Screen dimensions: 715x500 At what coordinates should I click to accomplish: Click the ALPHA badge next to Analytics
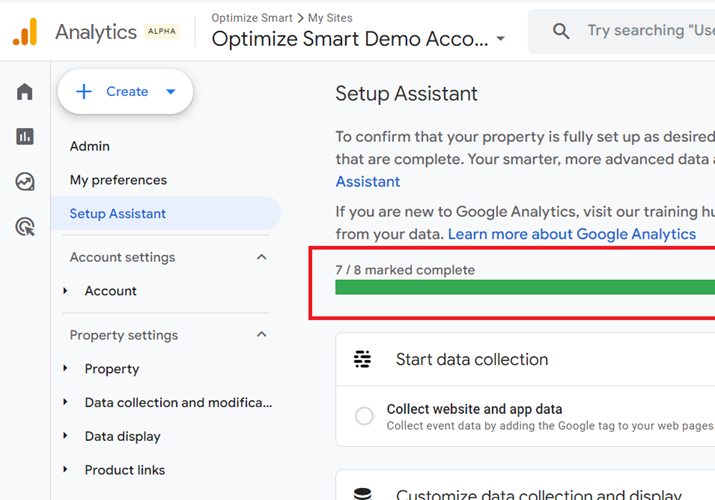pos(162,31)
